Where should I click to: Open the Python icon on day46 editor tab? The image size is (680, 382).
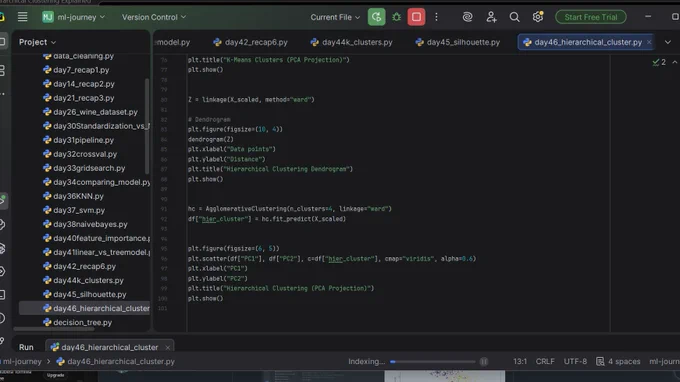(x=527, y=42)
